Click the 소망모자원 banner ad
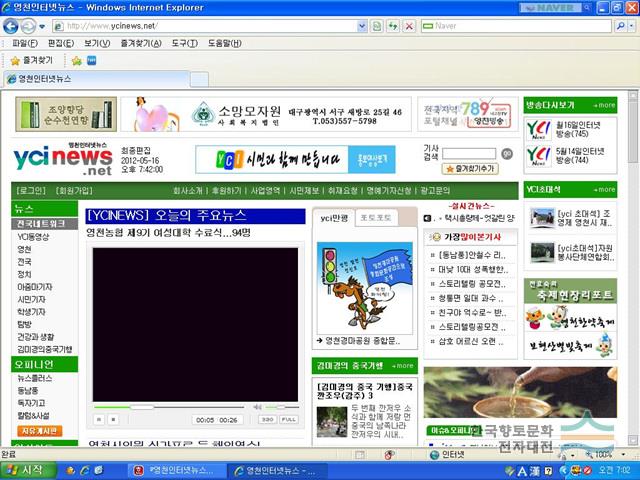The height and width of the screenshot is (480, 640). [266, 114]
